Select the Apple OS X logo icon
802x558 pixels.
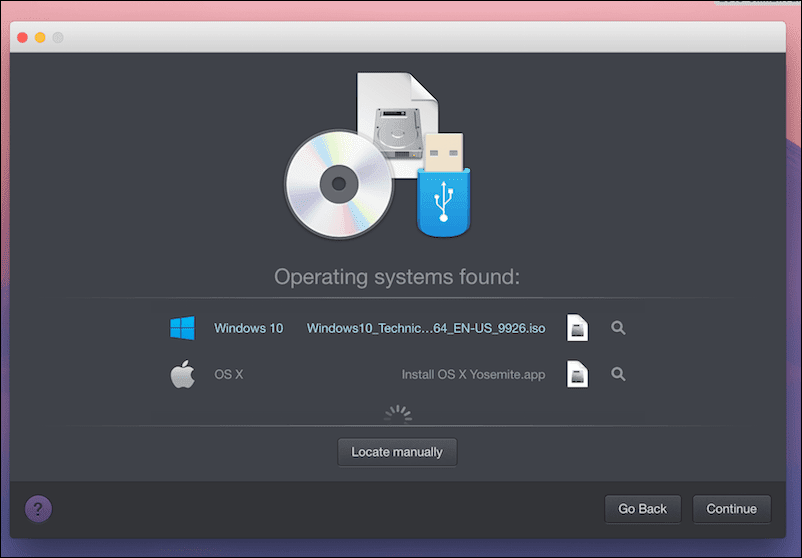tap(183, 374)
